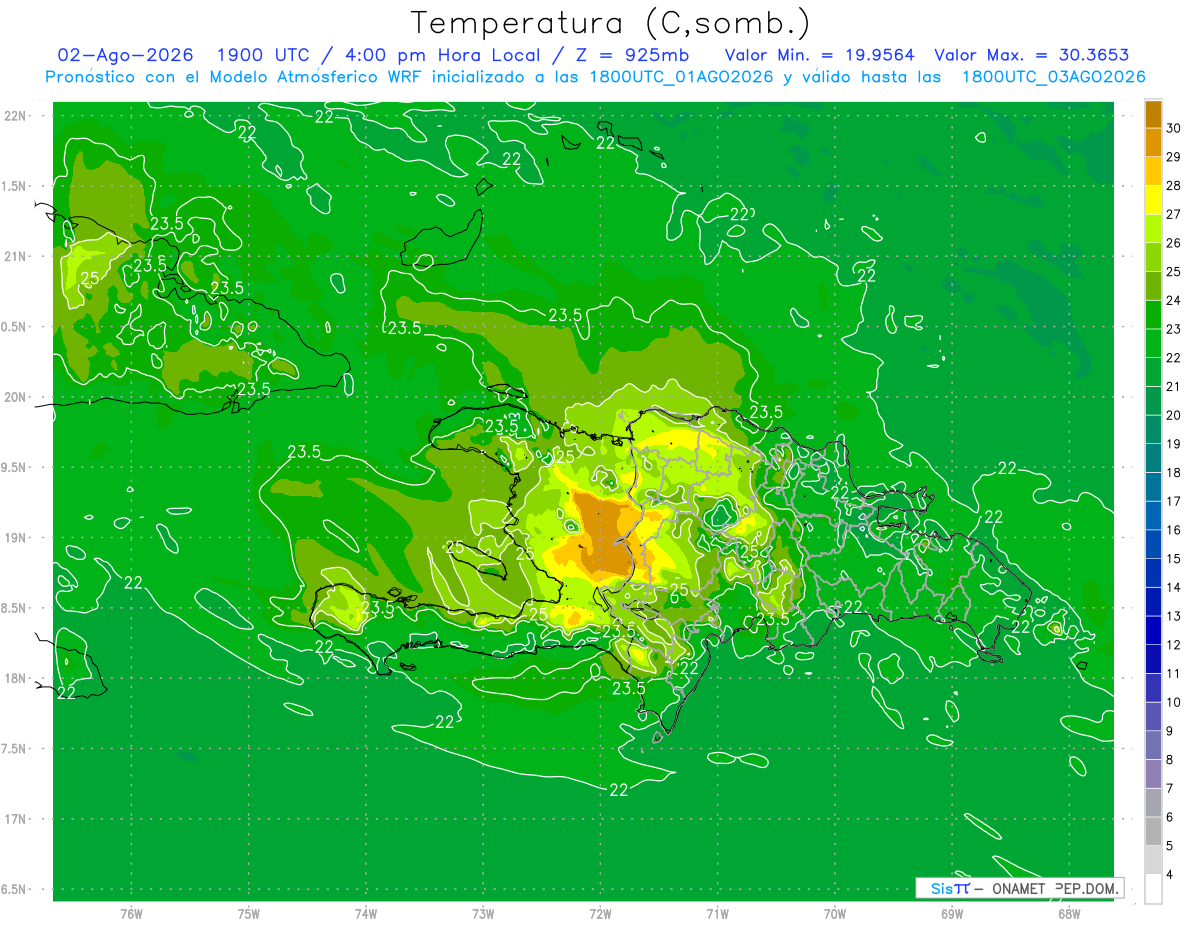Click the "17N" latitude axis label

click(x=16, y=819)
